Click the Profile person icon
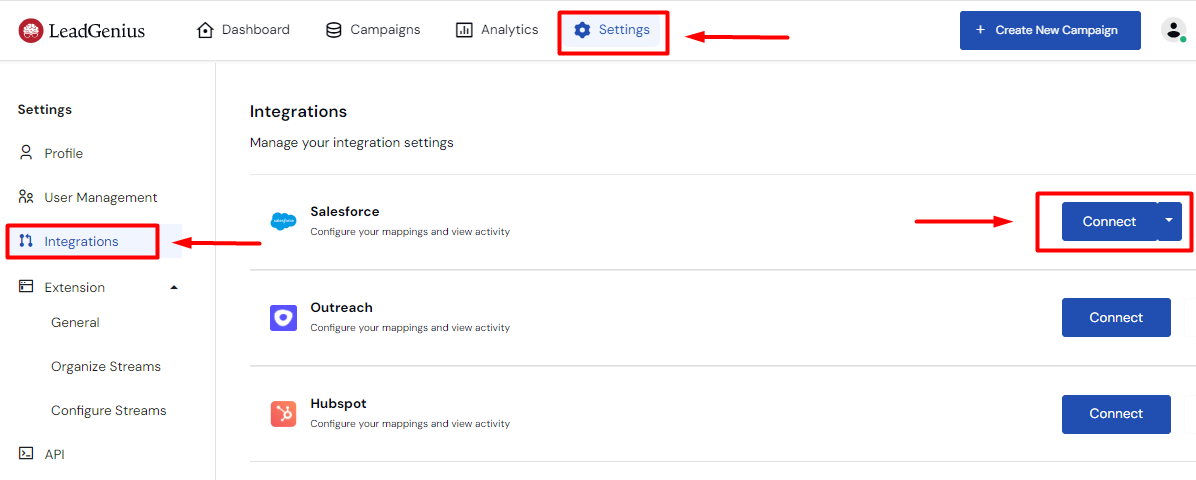The width and height of the screenshot is (1196, 480). pos(27,153)
